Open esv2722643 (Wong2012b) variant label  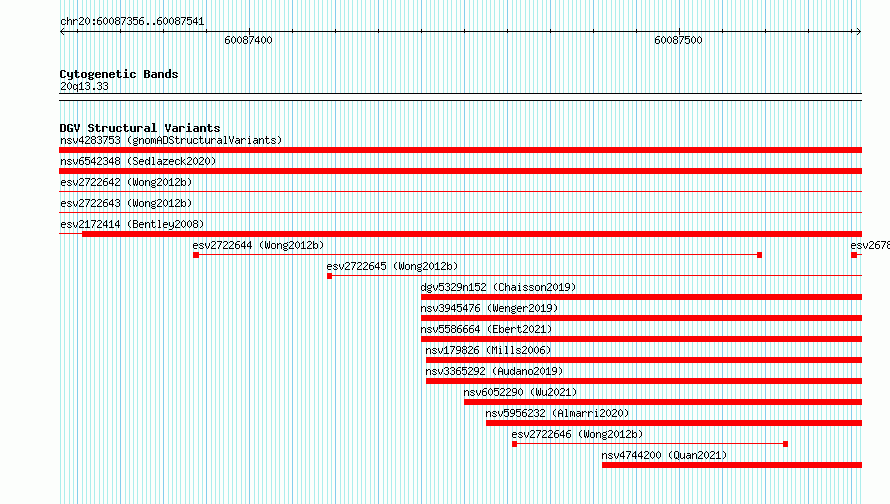(x=126, y=203)
